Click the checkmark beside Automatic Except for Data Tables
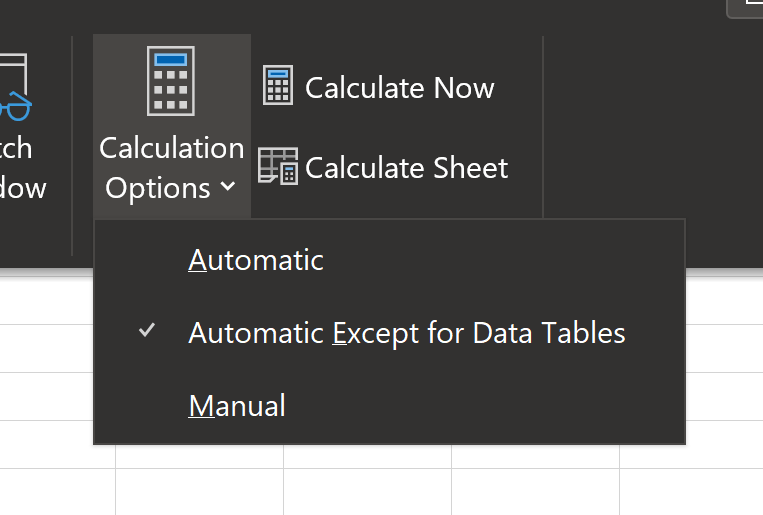 (147, 331)
